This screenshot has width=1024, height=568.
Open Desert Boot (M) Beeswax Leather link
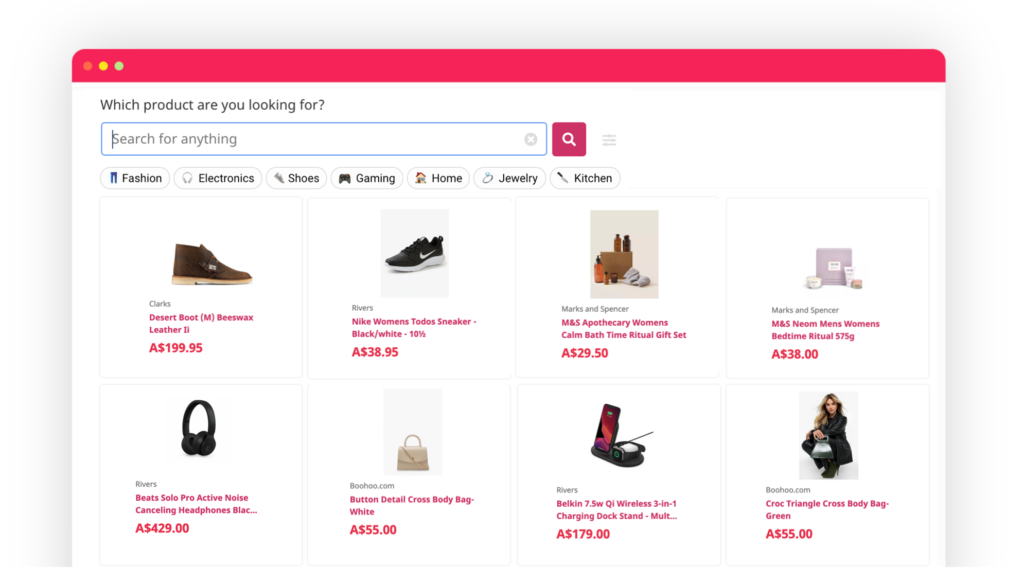tap(201, 324)
